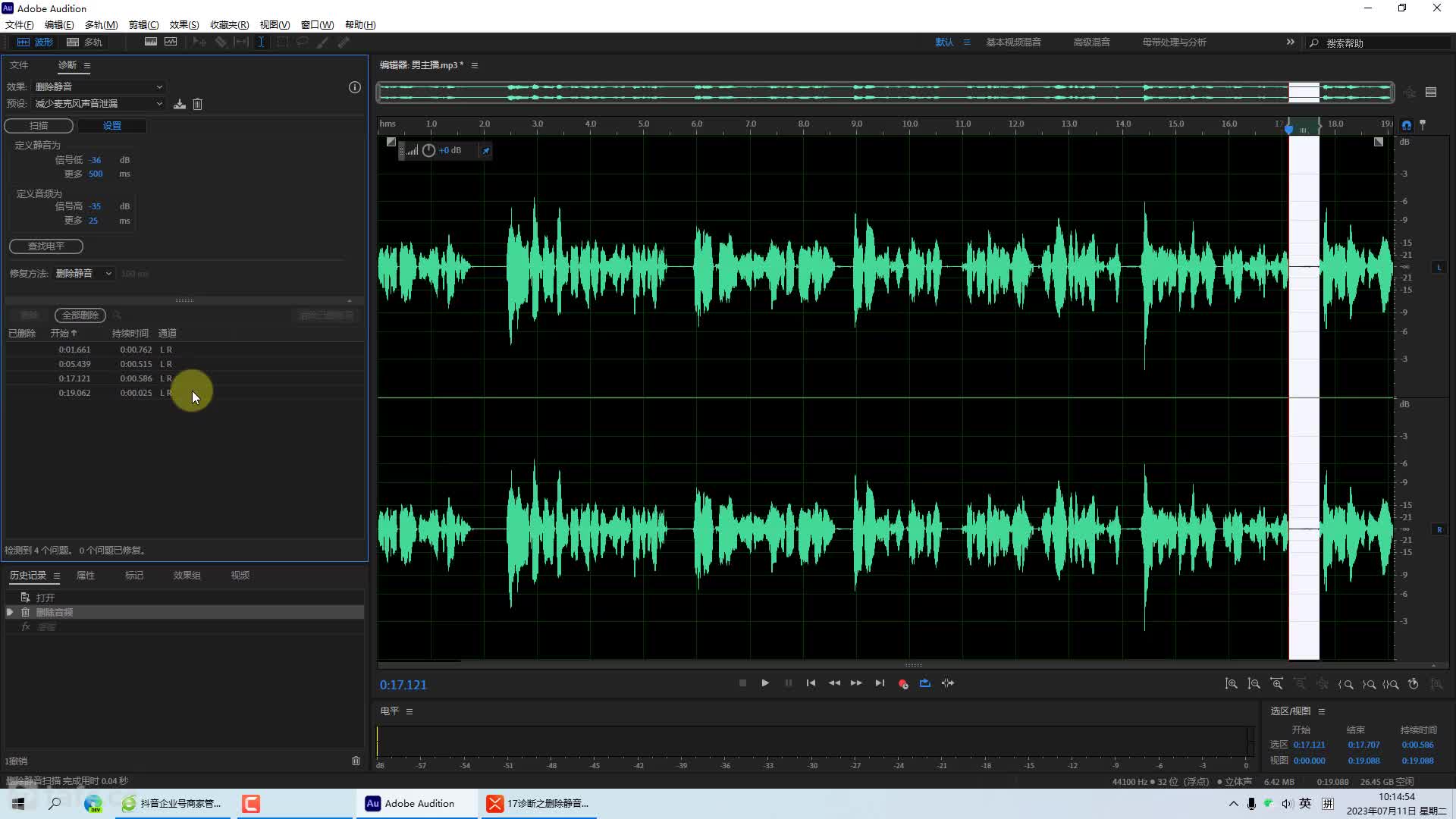Move playhead to previous marker
This screenshot has width=1456, height=819.
pos(811,683)
